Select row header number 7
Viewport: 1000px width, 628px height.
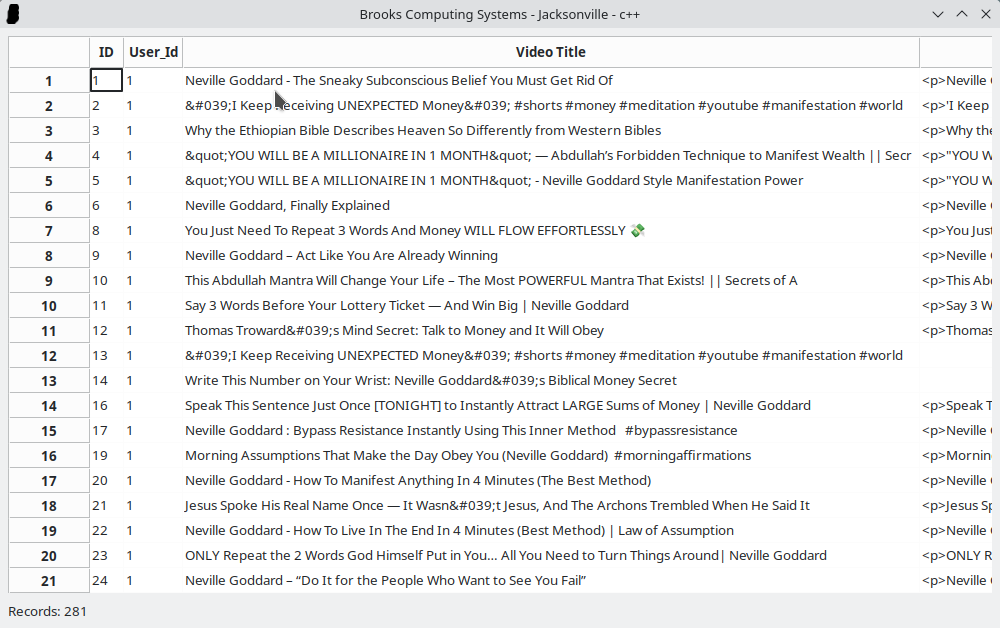49,231
